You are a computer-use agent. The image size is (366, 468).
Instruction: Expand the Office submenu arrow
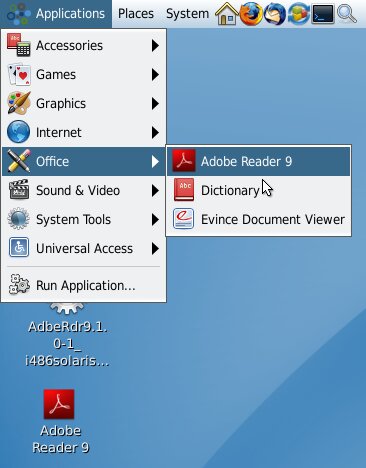(x=155, y=161)
